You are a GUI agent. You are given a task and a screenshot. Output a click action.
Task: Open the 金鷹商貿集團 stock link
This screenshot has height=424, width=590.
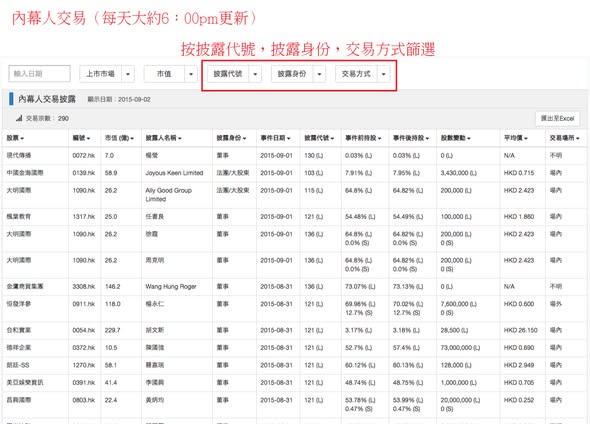25,286
